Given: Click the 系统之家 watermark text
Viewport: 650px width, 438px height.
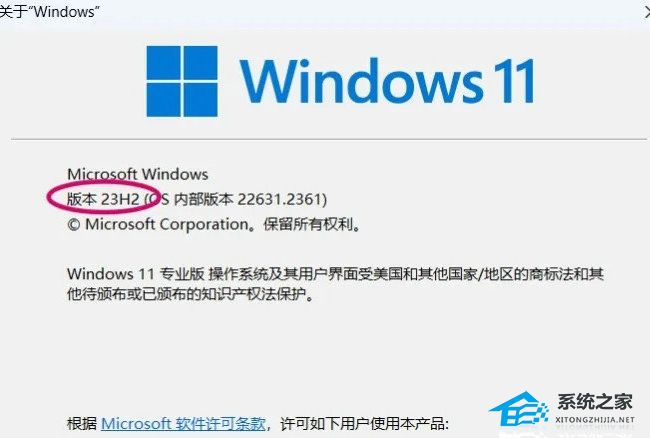Looking at the screenshot, I should pos(595,401).
